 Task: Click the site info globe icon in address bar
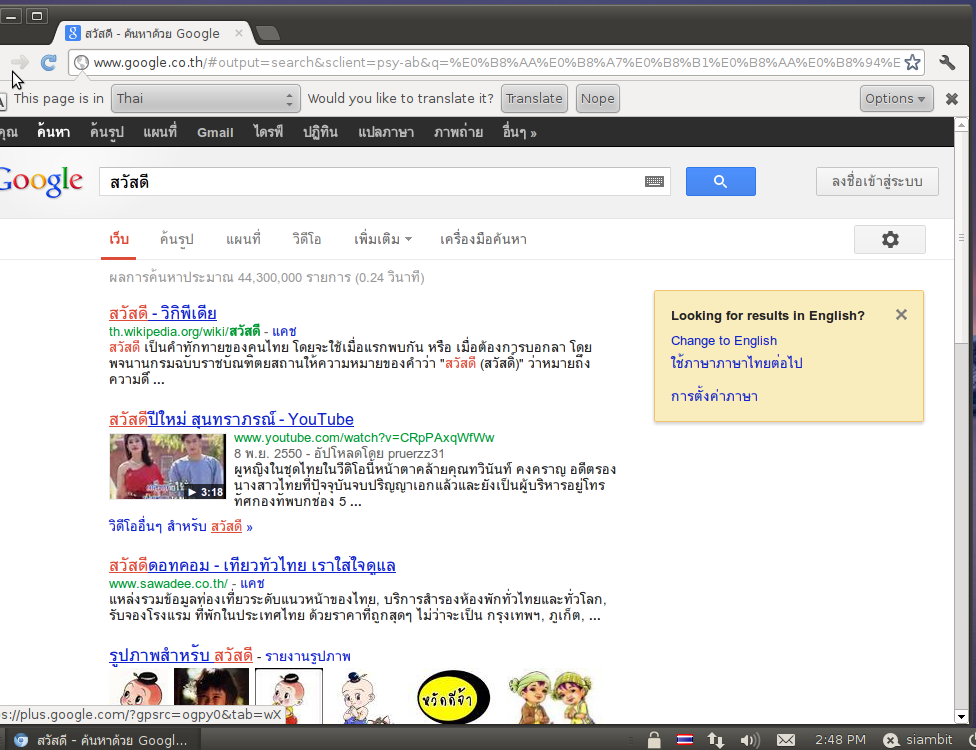82,62
